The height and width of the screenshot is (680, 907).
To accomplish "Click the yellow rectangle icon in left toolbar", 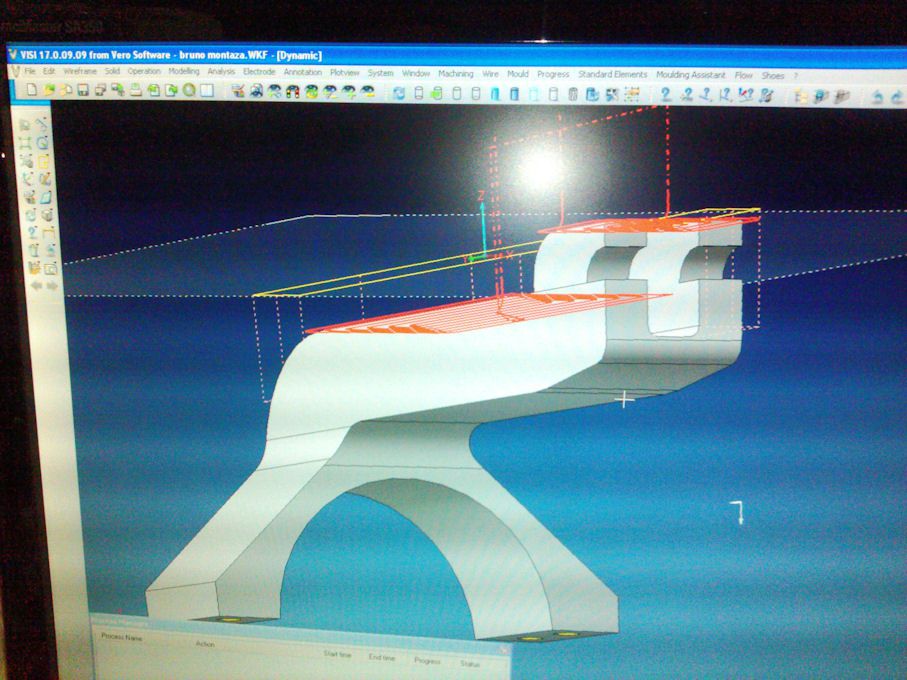I will [x=44, y=161].
